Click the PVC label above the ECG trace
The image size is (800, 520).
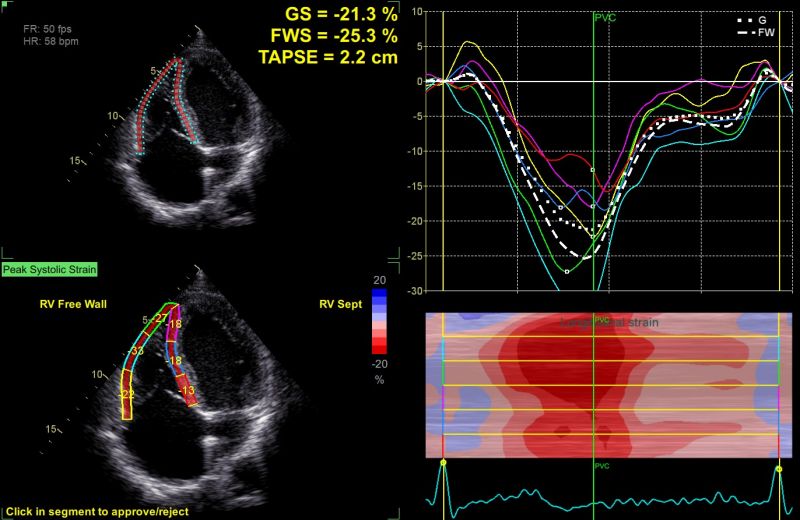[602, 466]
